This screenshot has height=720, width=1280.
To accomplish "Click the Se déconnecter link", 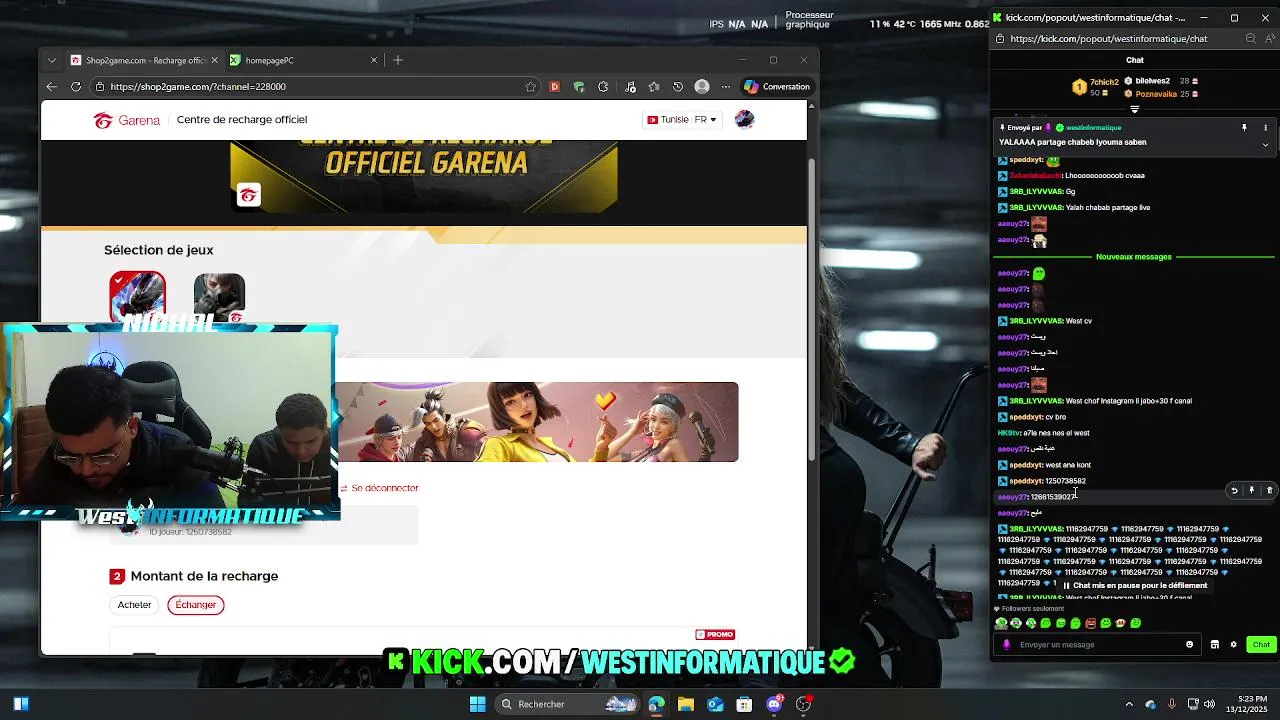I will point(385,488).
